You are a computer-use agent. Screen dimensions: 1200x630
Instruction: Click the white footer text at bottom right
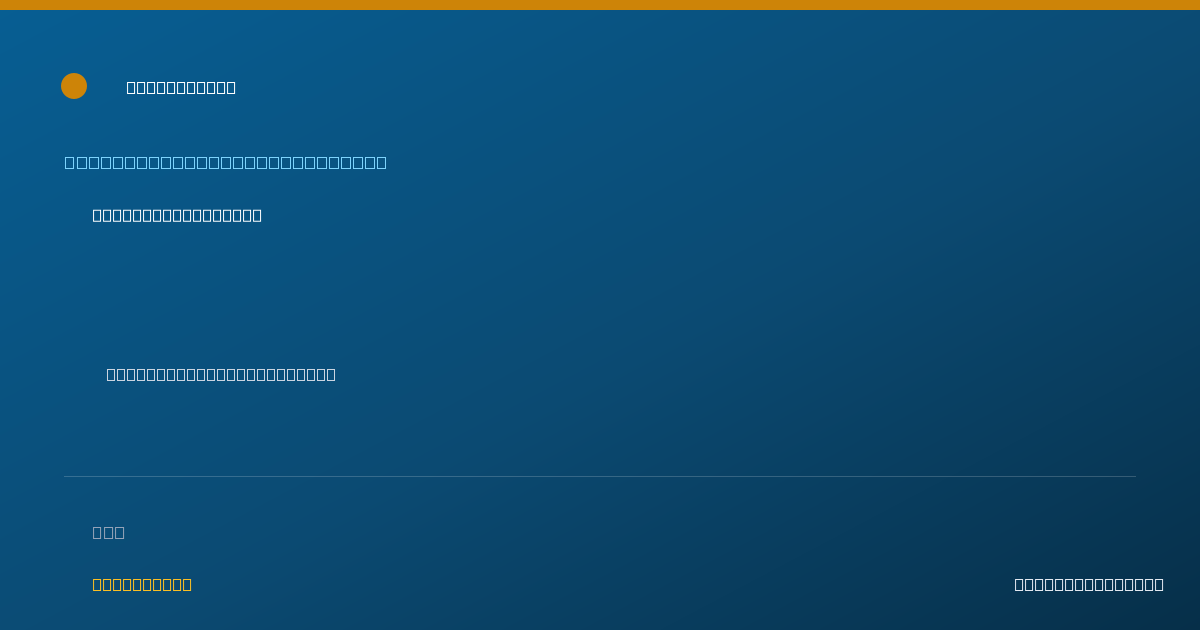coord(1089,584)
